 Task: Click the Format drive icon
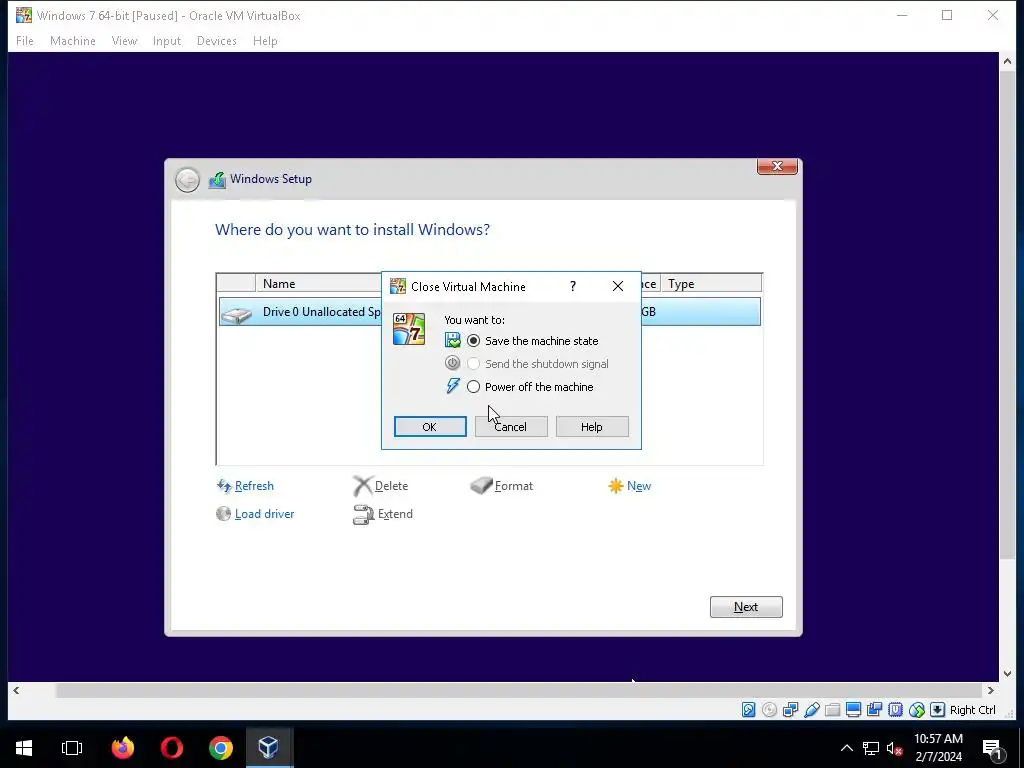(481, 485)
